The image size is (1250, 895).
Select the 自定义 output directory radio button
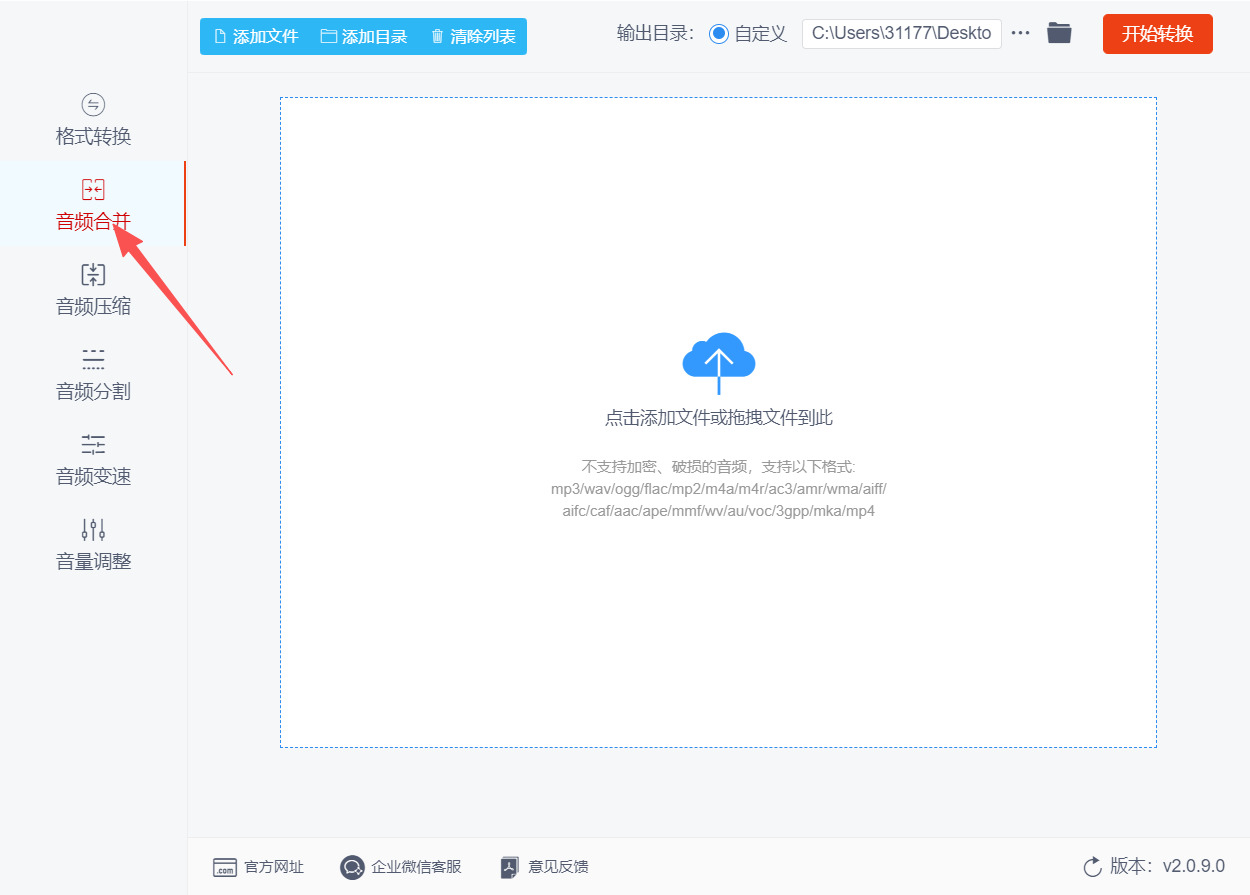tap(719, 34)
